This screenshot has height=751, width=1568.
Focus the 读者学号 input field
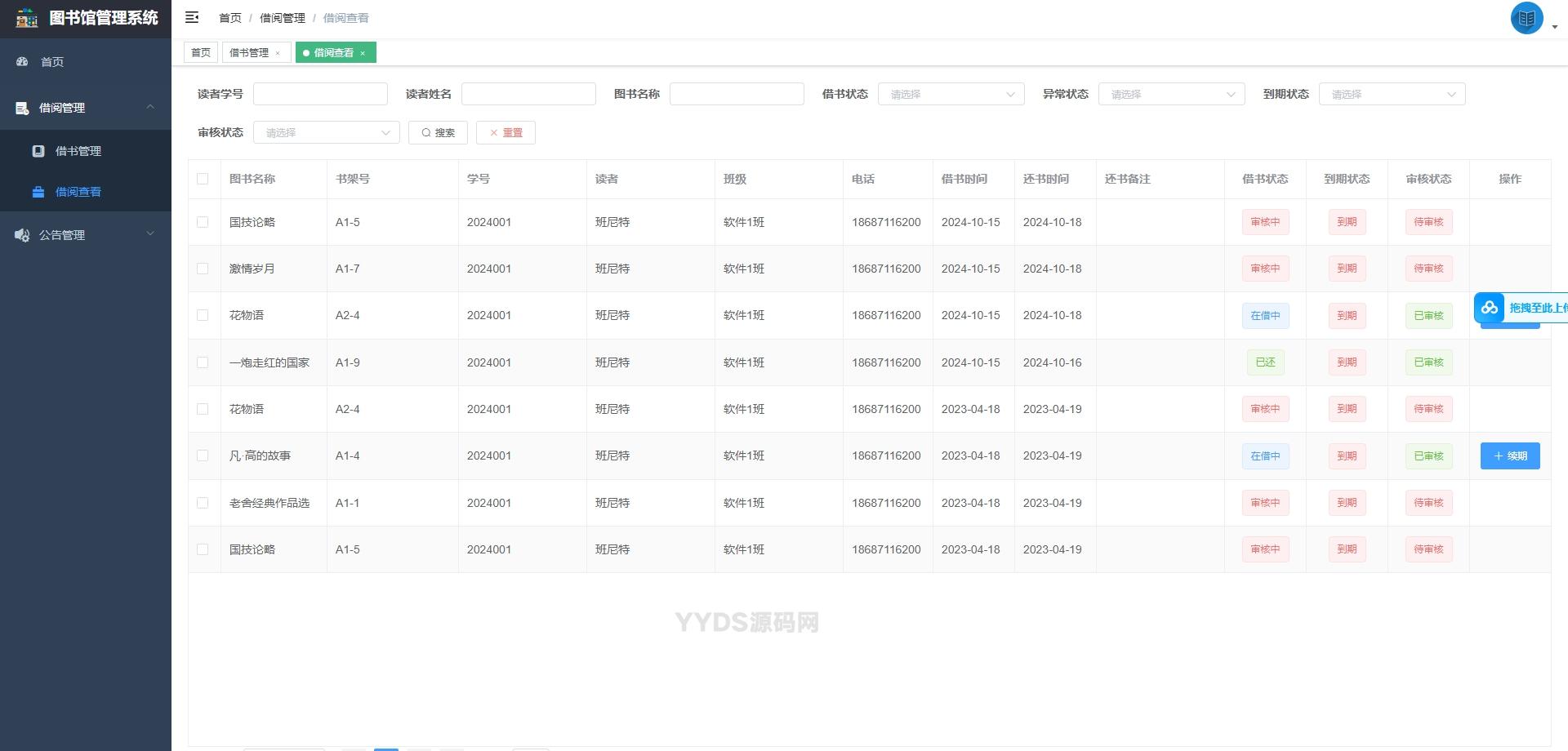pyautogui.click(x=320, y=95)
